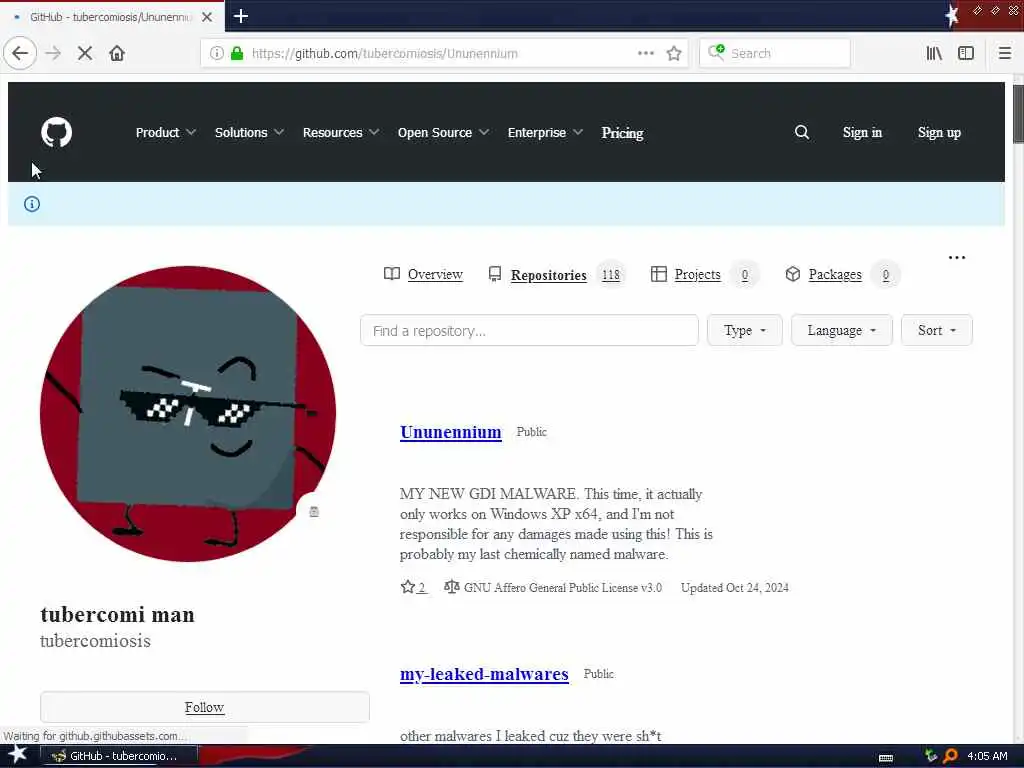The height and width of the screenshot is (768, 1024).
Task: Click the tubercomi man profile avatar
Action: point(188,413)
